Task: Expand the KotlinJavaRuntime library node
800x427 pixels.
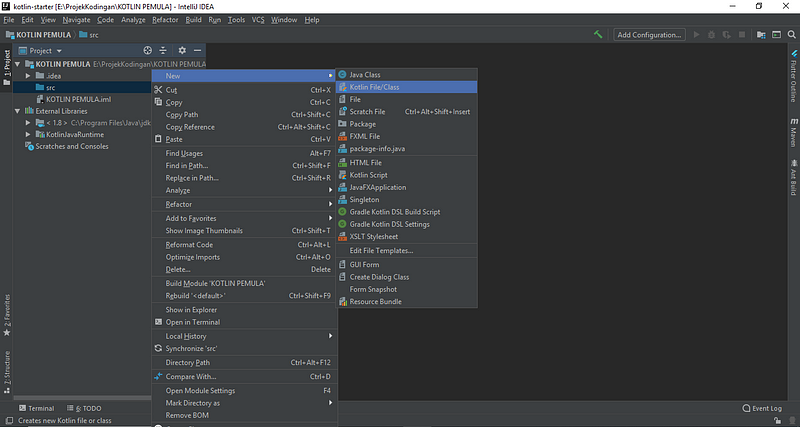Action: pyautogui.click(x=28, y=135)
